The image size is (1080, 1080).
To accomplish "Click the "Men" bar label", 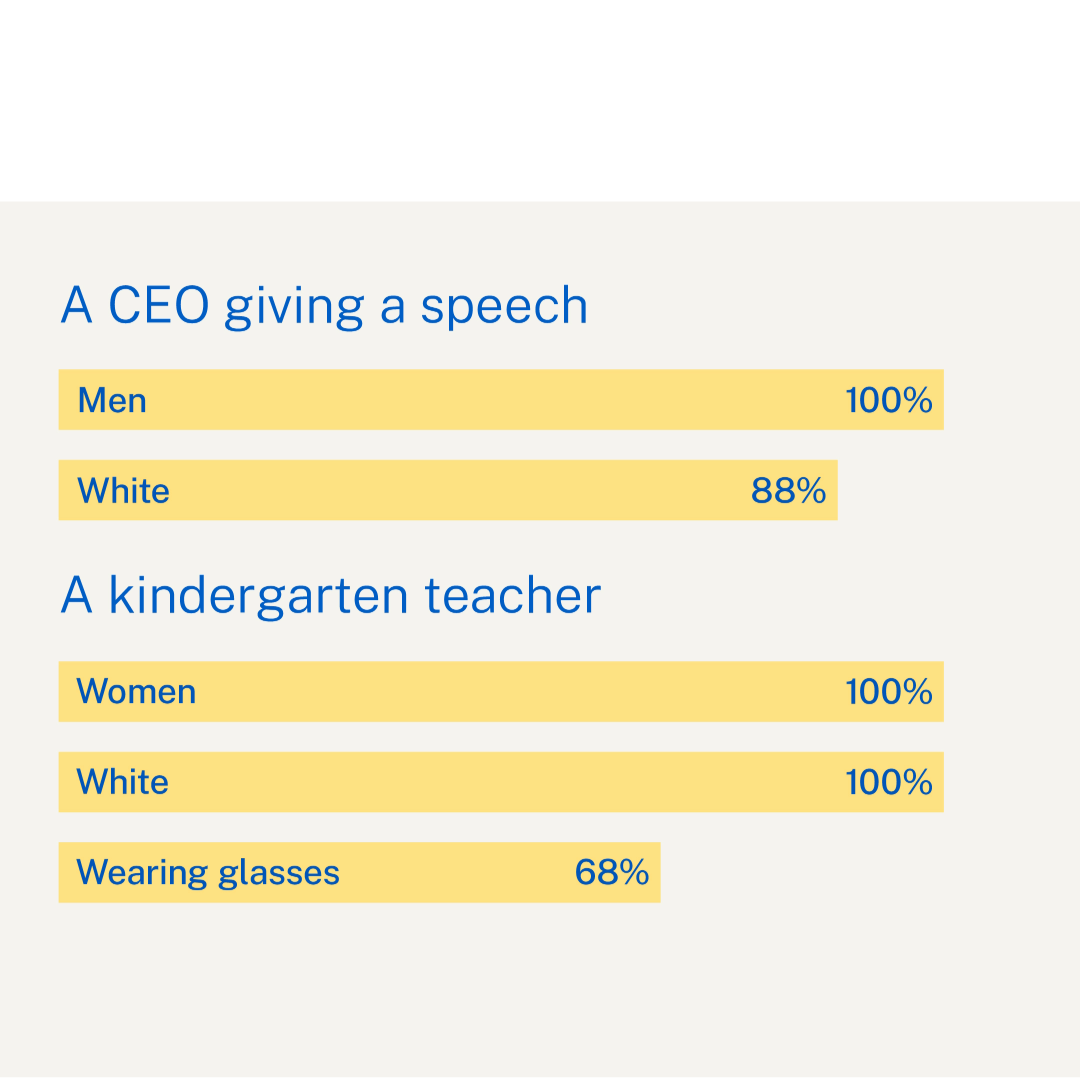I will point(112,401).
